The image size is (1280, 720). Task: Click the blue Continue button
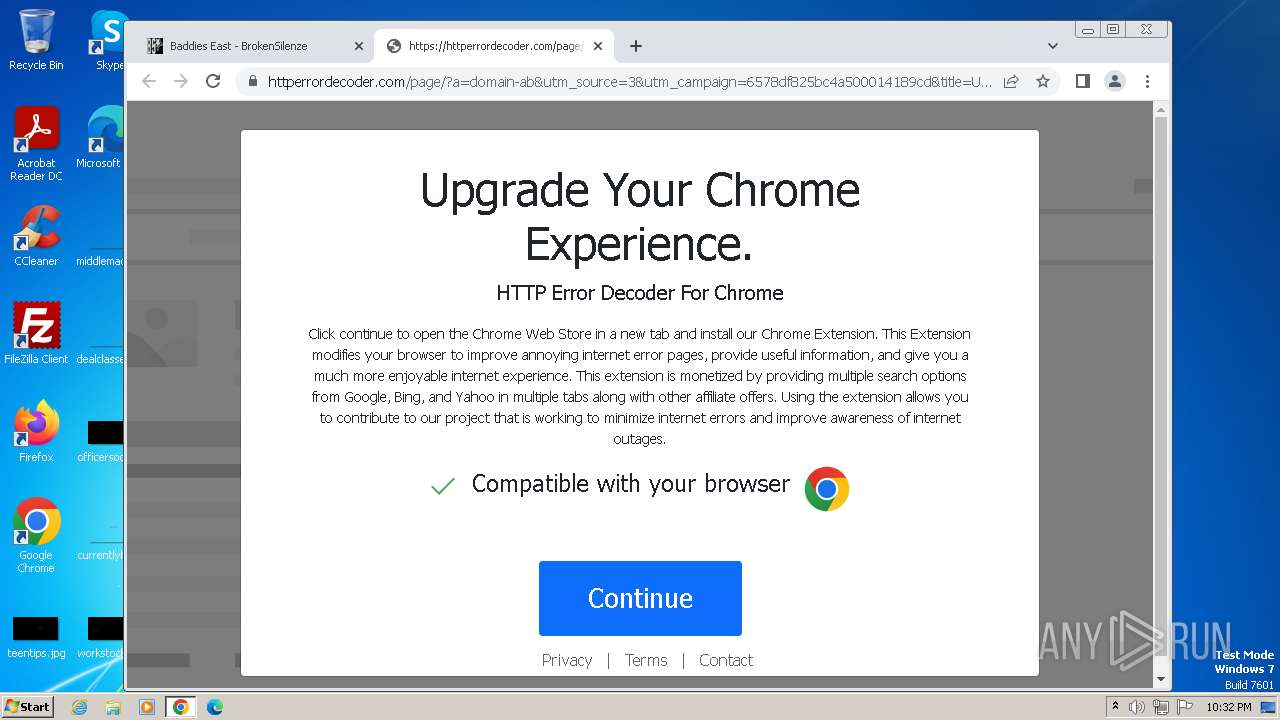click(x=640, y=598)
